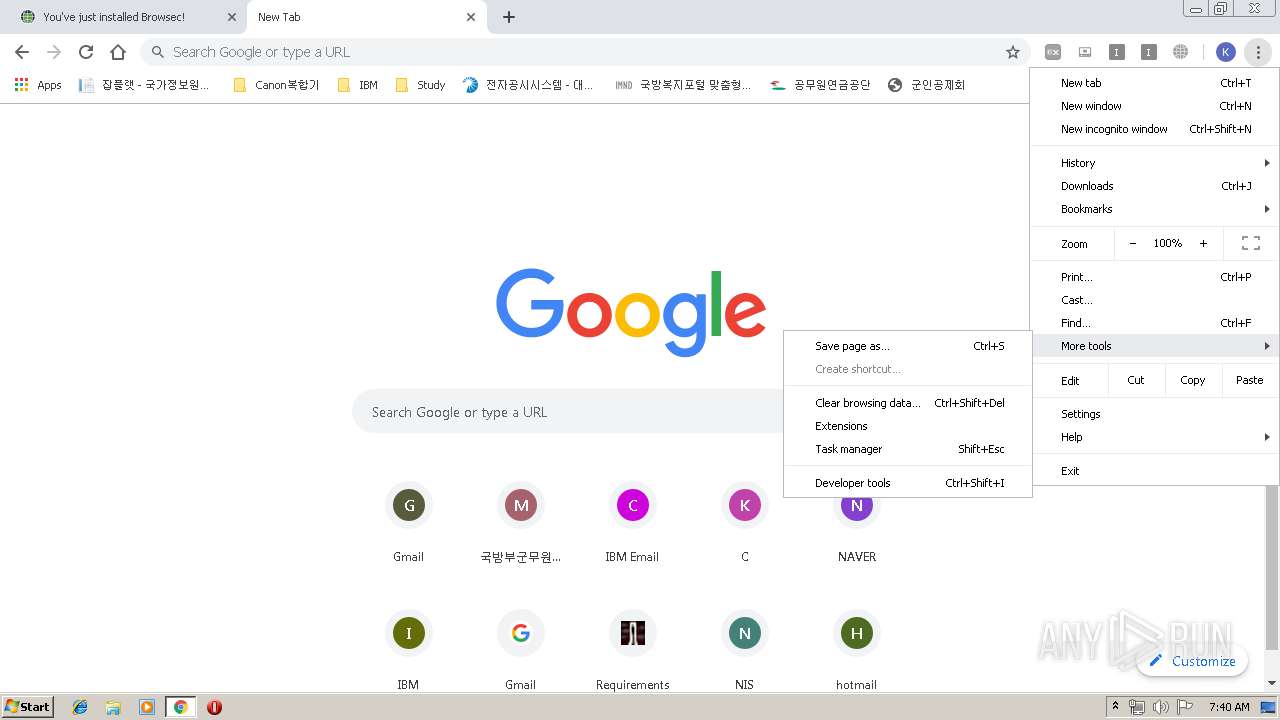Open the home page via house icon
The width and height of the screenshot is (1280, 720).
click(118, 52)
